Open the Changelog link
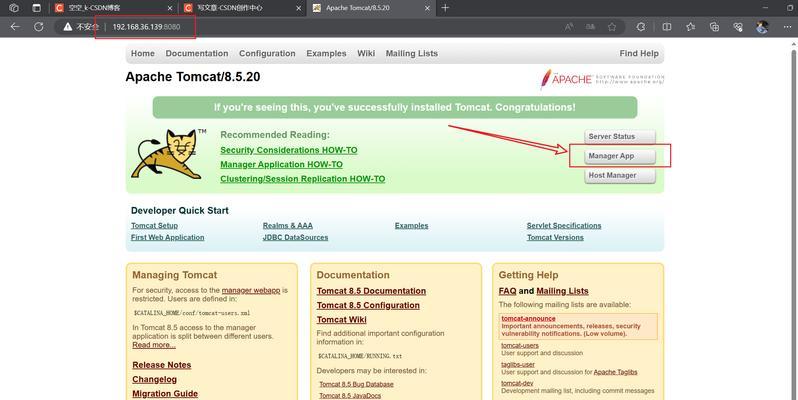Screen dimensions: 798x400 click(155, 379)
